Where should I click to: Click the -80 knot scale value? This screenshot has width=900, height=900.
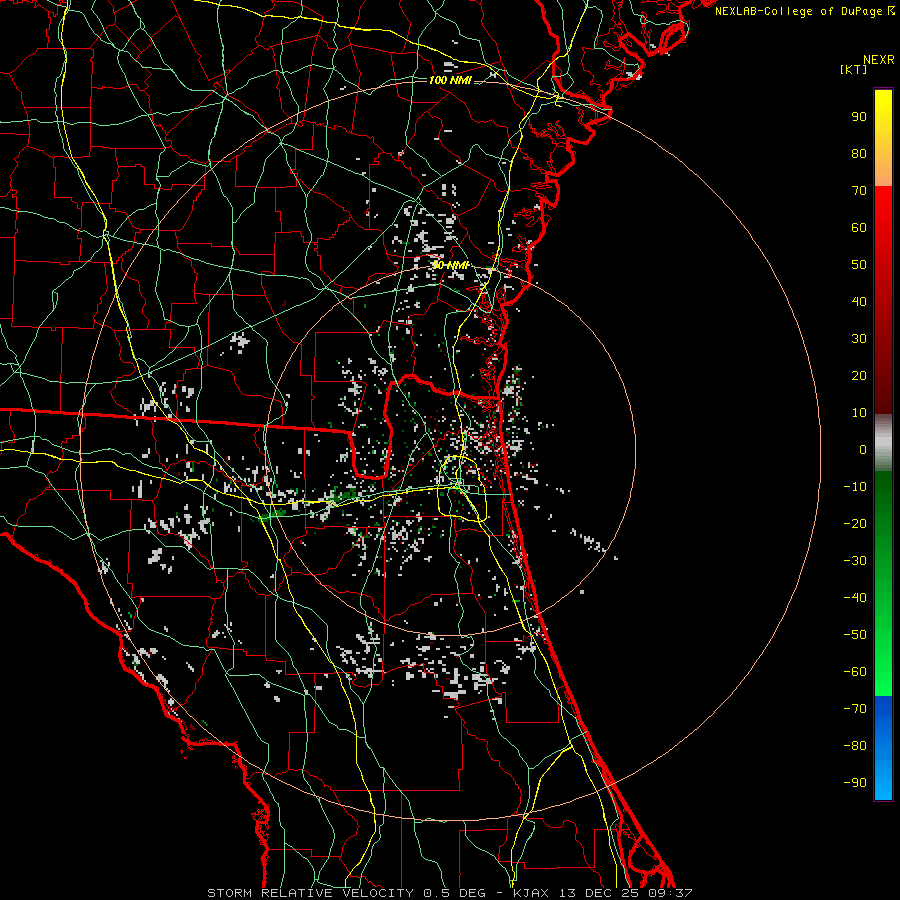click(x=855, y=746)
